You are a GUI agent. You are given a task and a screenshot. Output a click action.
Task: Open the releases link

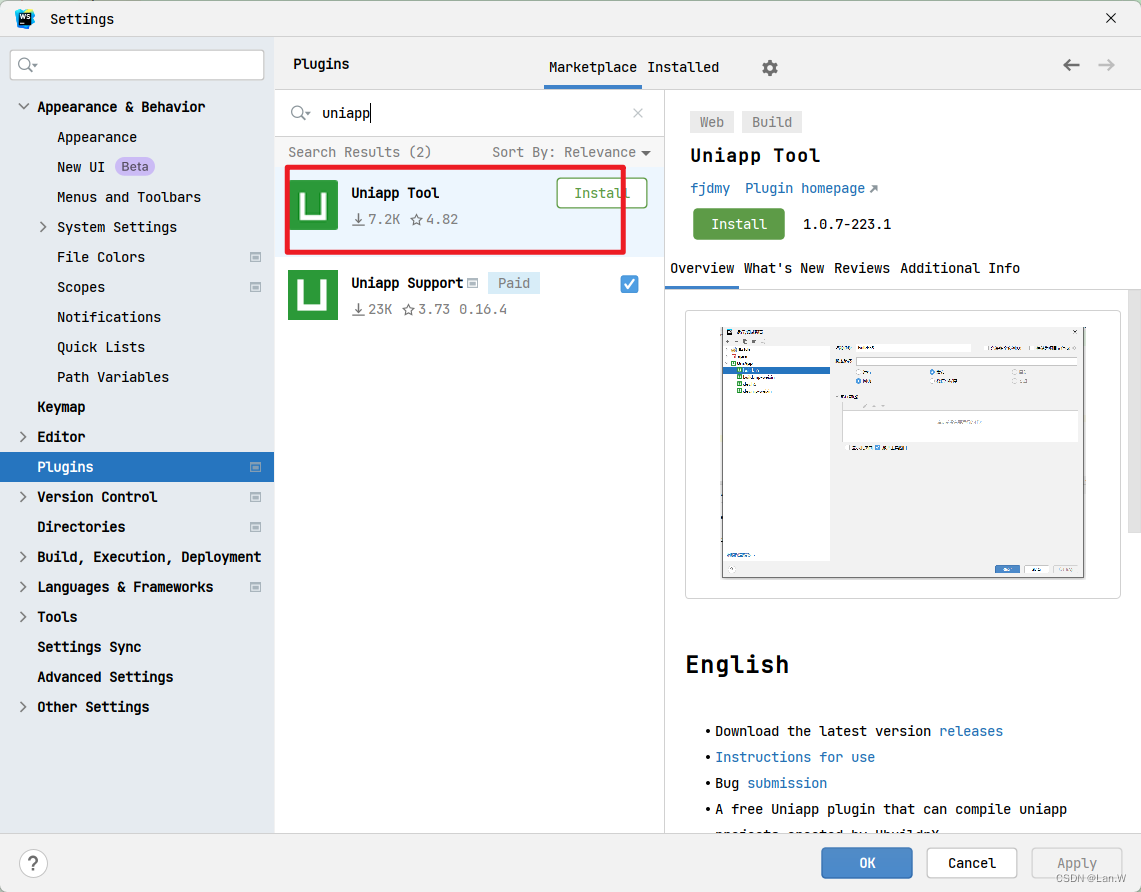pyautogui.click(x=971, y=731)
